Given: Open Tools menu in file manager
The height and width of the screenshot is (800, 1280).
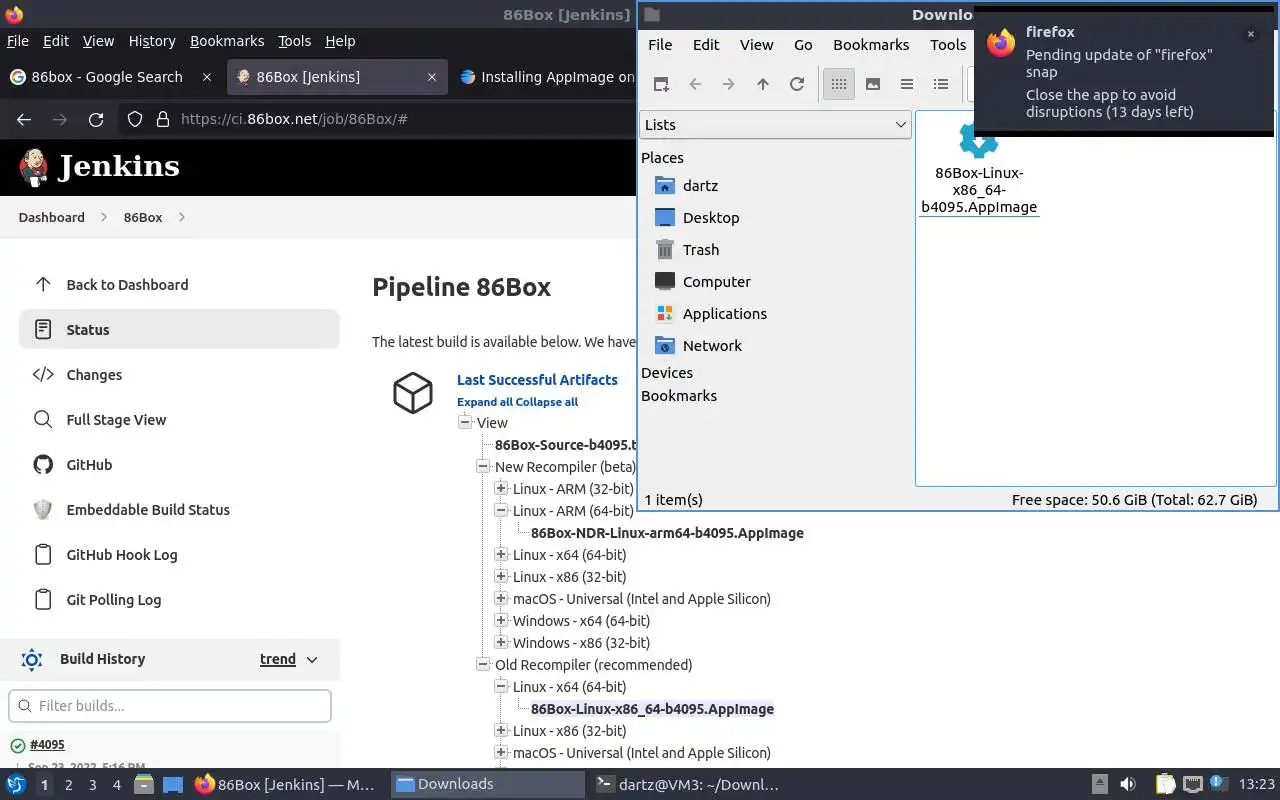Looking at the screenshot, I should (948, 45).
